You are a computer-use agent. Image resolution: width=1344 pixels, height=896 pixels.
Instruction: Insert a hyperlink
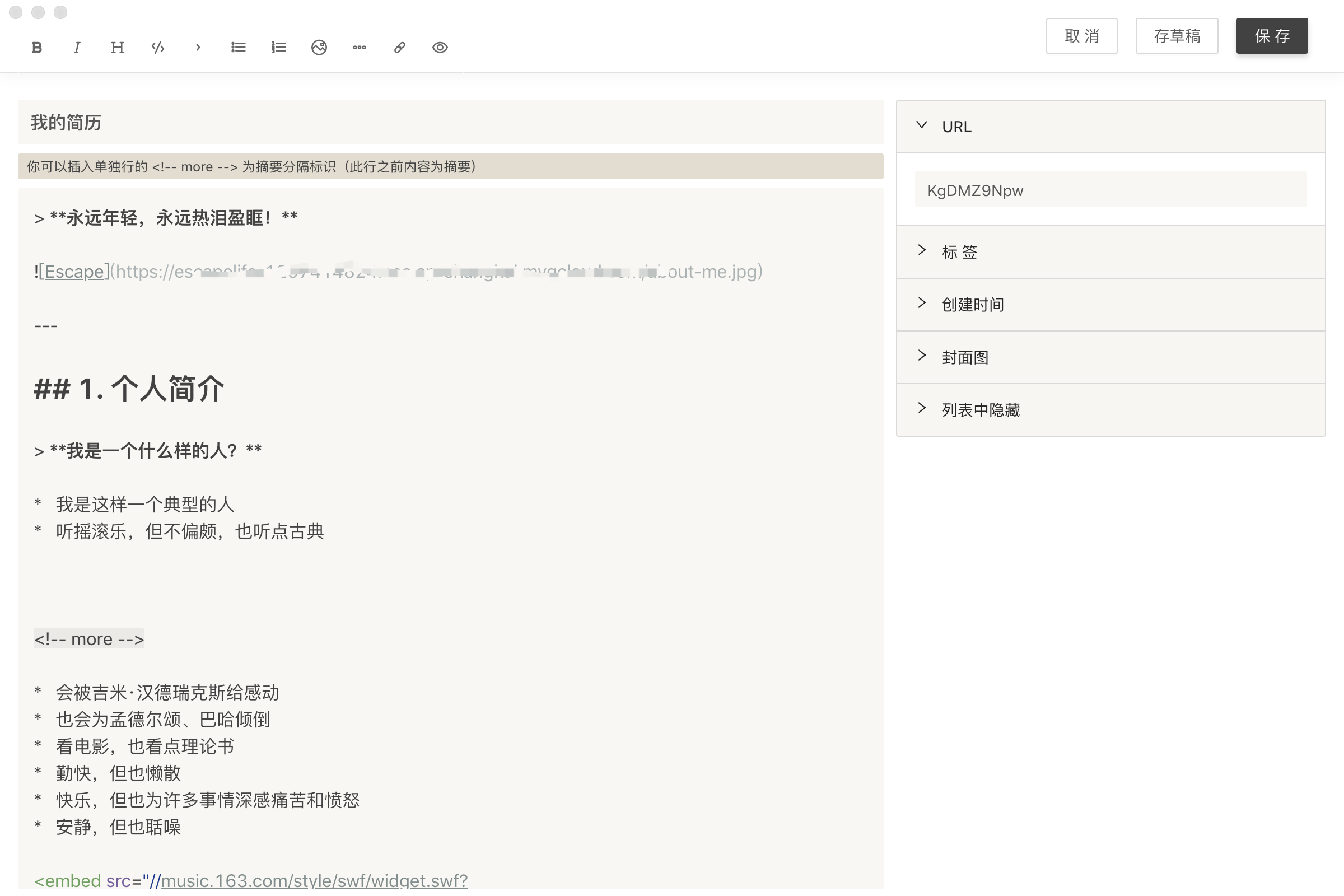(399, 48)
